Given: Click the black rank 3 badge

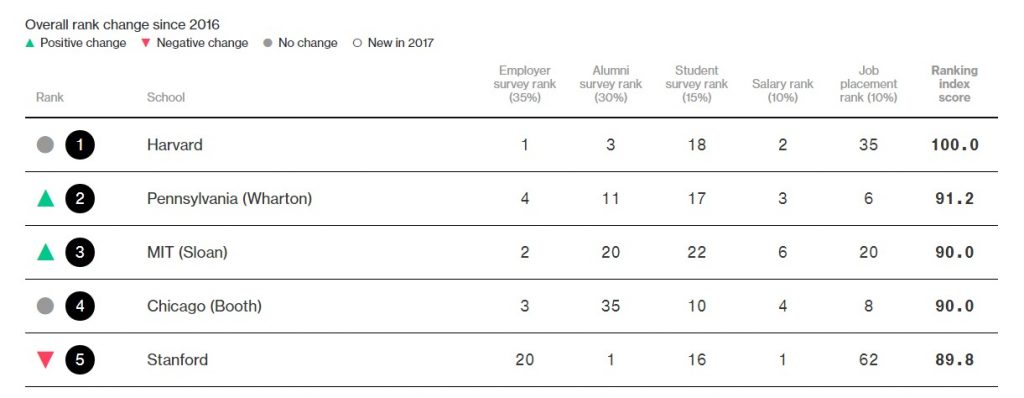Looking at the screenshot, I should click(x=80, y=252).
